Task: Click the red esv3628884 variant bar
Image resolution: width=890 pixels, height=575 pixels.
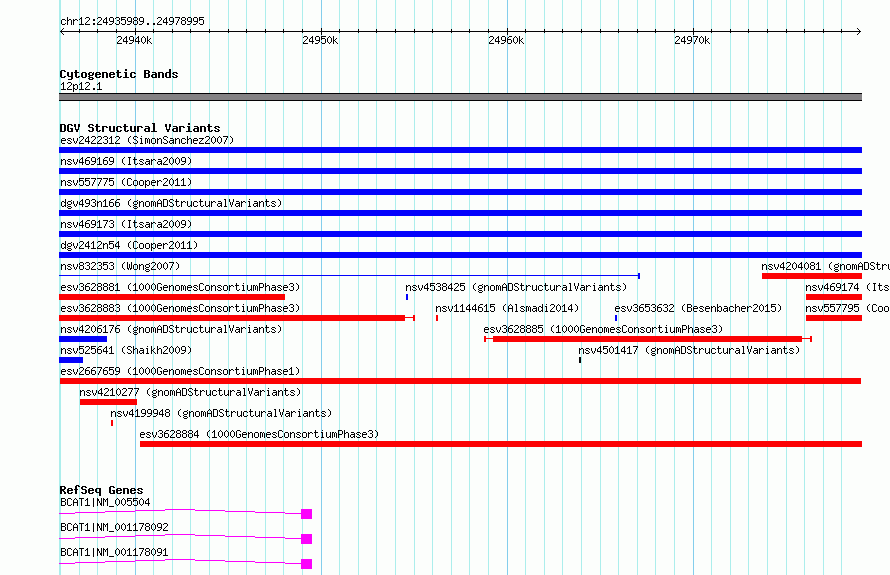Action: (501, 444)
